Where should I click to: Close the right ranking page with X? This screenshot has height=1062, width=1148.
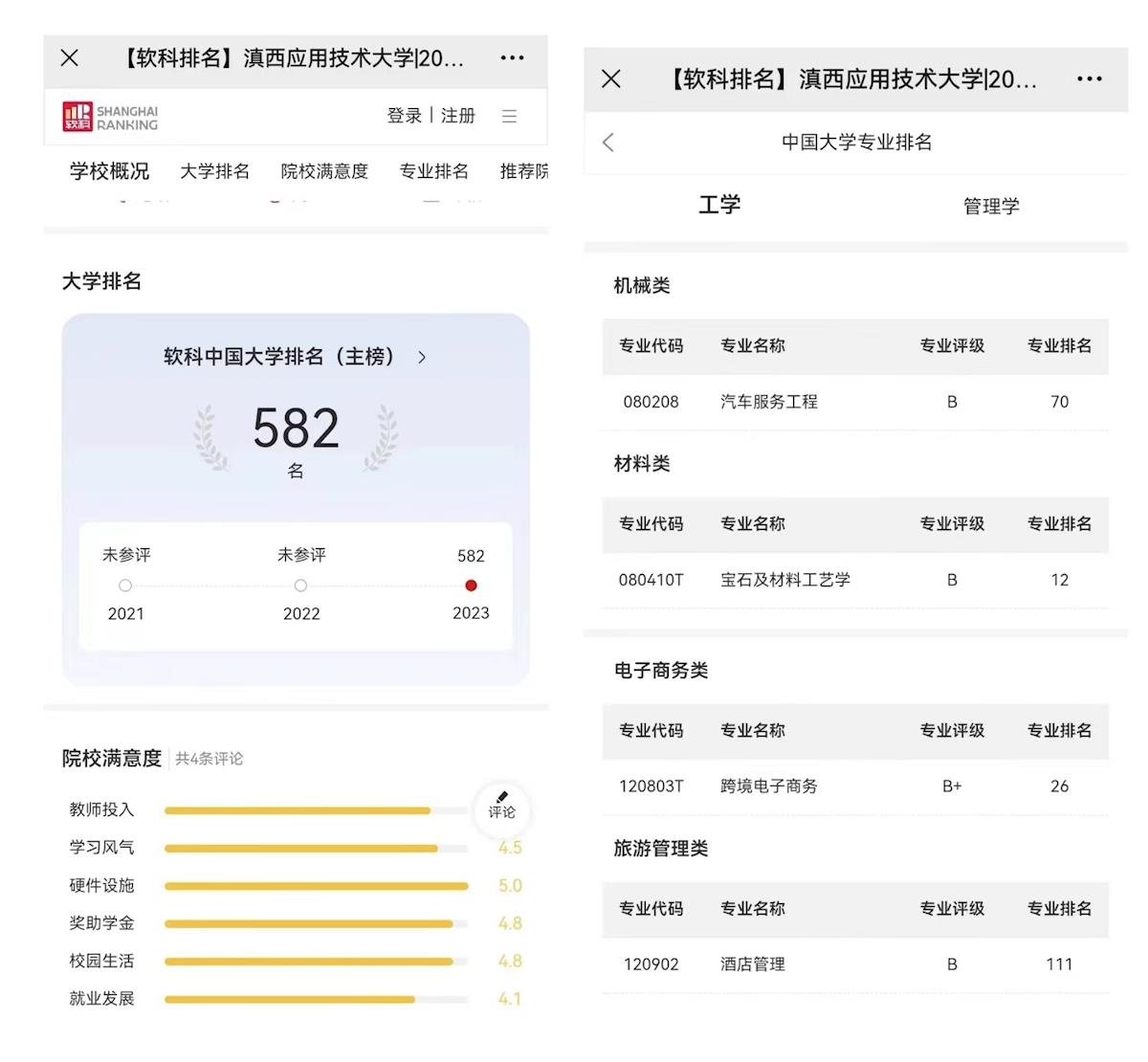point(611,78)
